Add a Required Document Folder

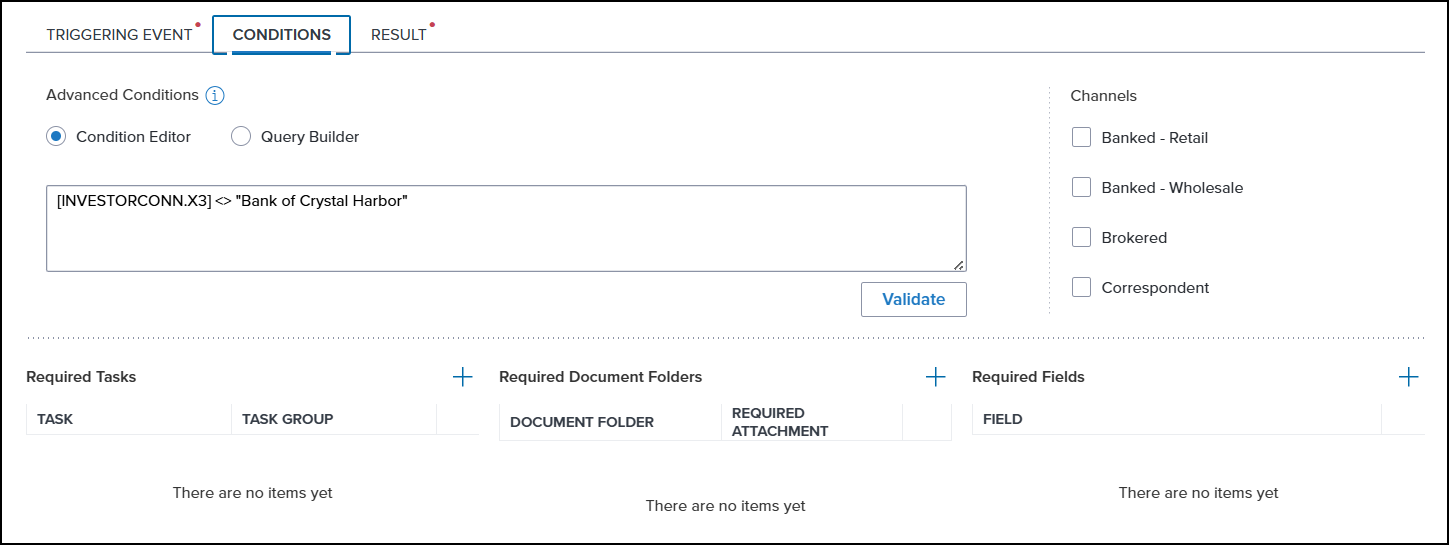pyautogui.click(x=935, y=377)
